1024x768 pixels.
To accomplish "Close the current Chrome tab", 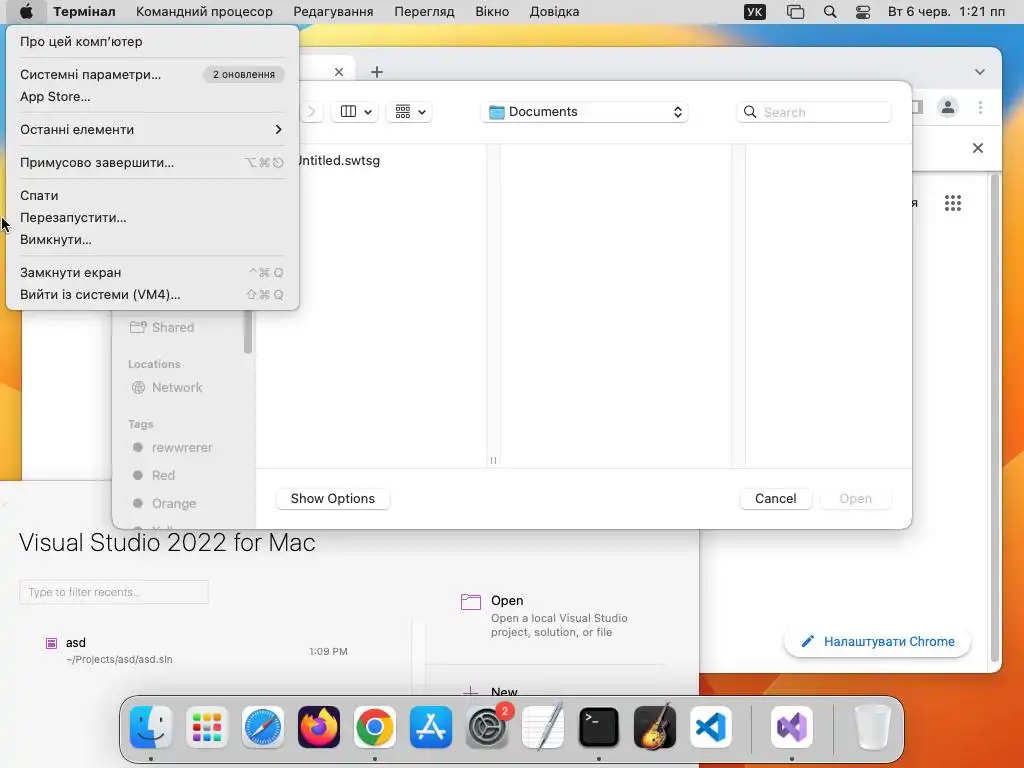I will [x=338, y=72].
